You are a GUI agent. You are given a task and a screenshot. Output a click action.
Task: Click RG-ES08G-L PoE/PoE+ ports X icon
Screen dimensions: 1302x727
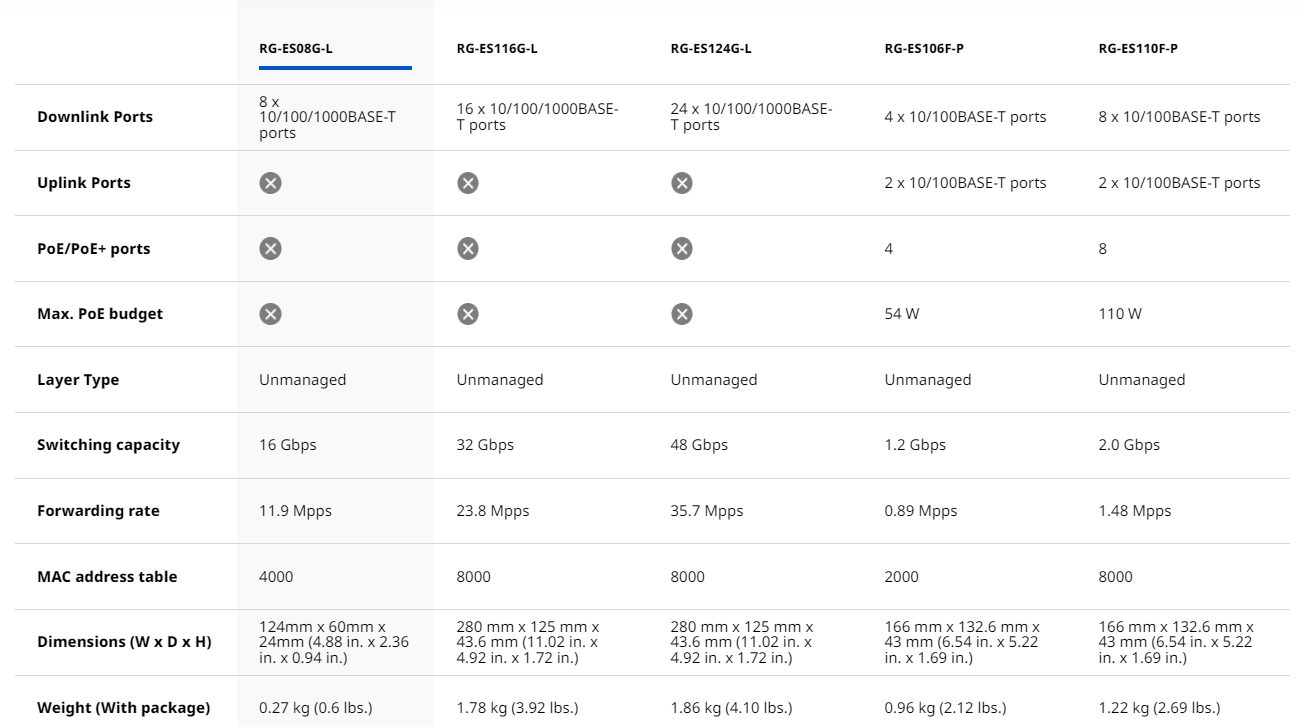pos(270,249)
